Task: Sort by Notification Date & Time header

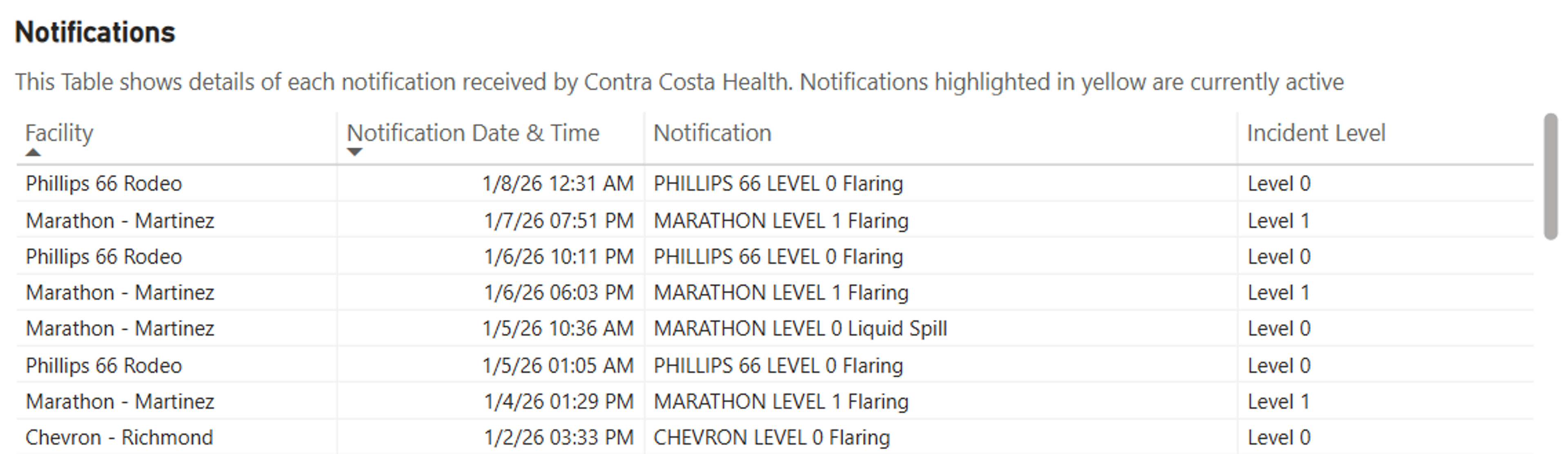Action: tap(473, 133)
